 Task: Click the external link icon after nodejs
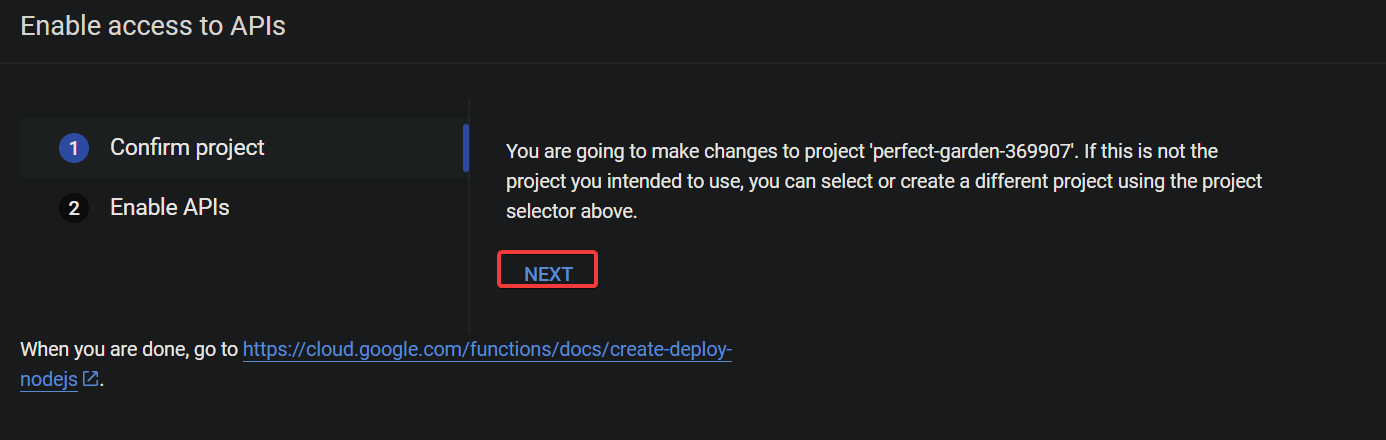pyautogui.click(x=90, y=379)
